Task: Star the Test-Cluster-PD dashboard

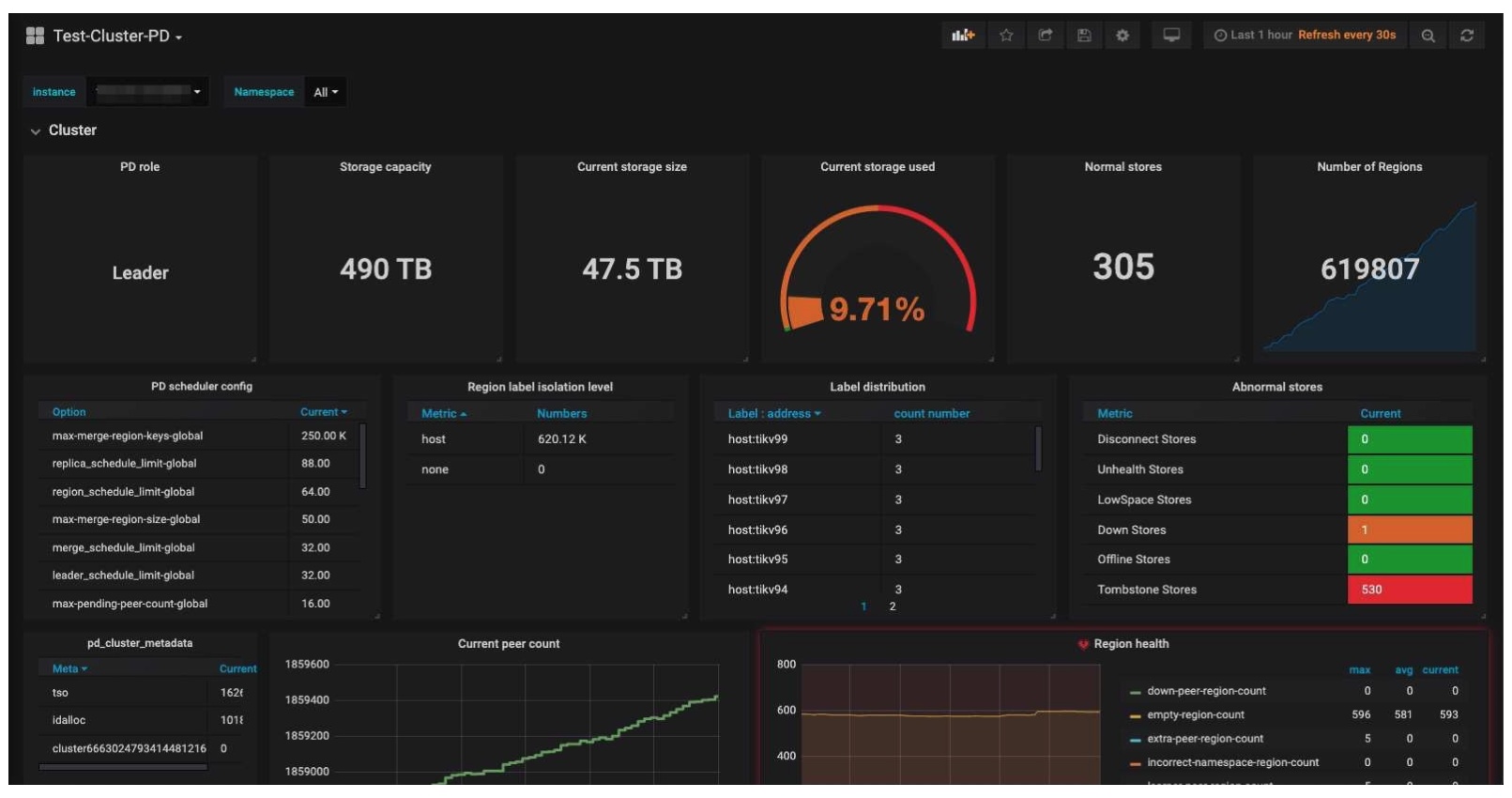Action: pyautogui.click(x=1006, y=36)
